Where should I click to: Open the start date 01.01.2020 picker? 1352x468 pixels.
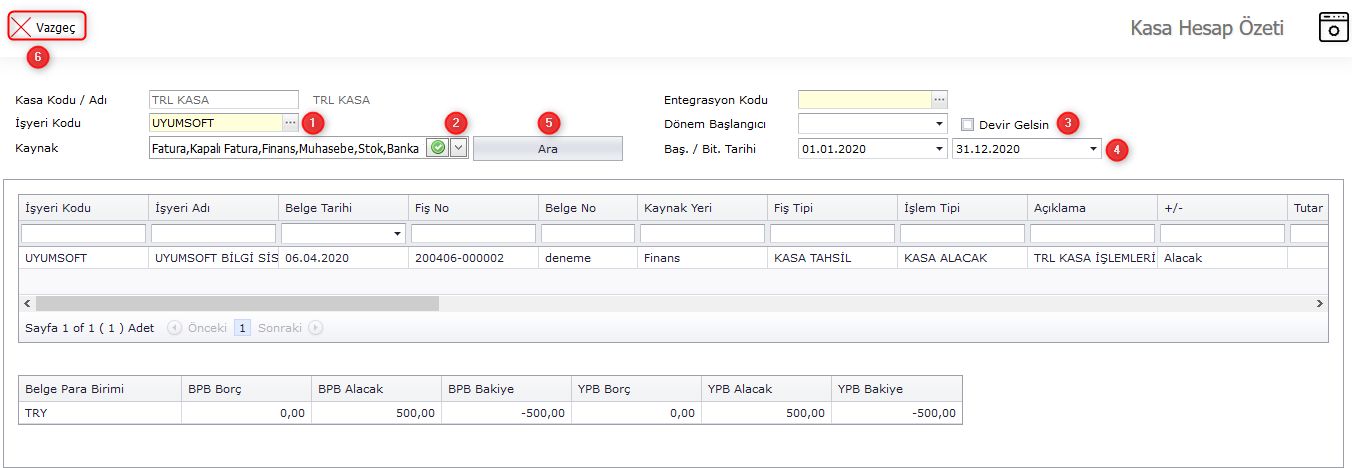click(x=939, y=149)
